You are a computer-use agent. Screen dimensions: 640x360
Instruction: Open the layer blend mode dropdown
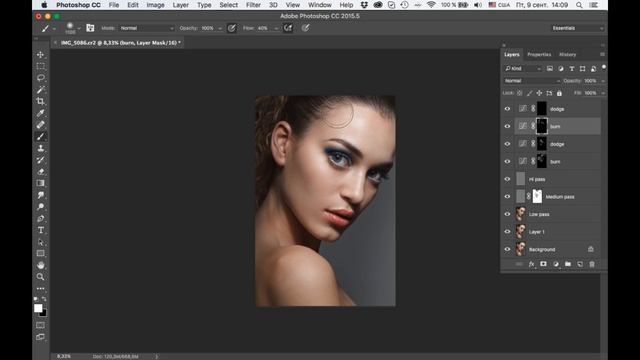click(x=532, y=81)
